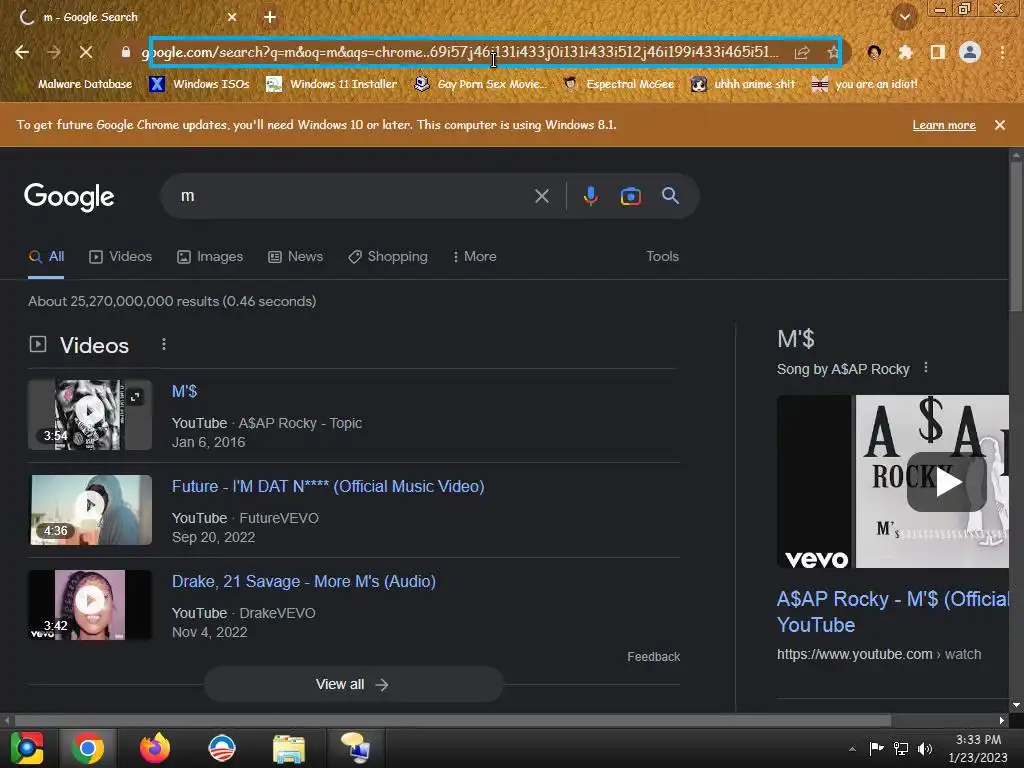Play the Future video thumbnail
Viewport: 1024px width, 768px height.
(x=91, y=509)
